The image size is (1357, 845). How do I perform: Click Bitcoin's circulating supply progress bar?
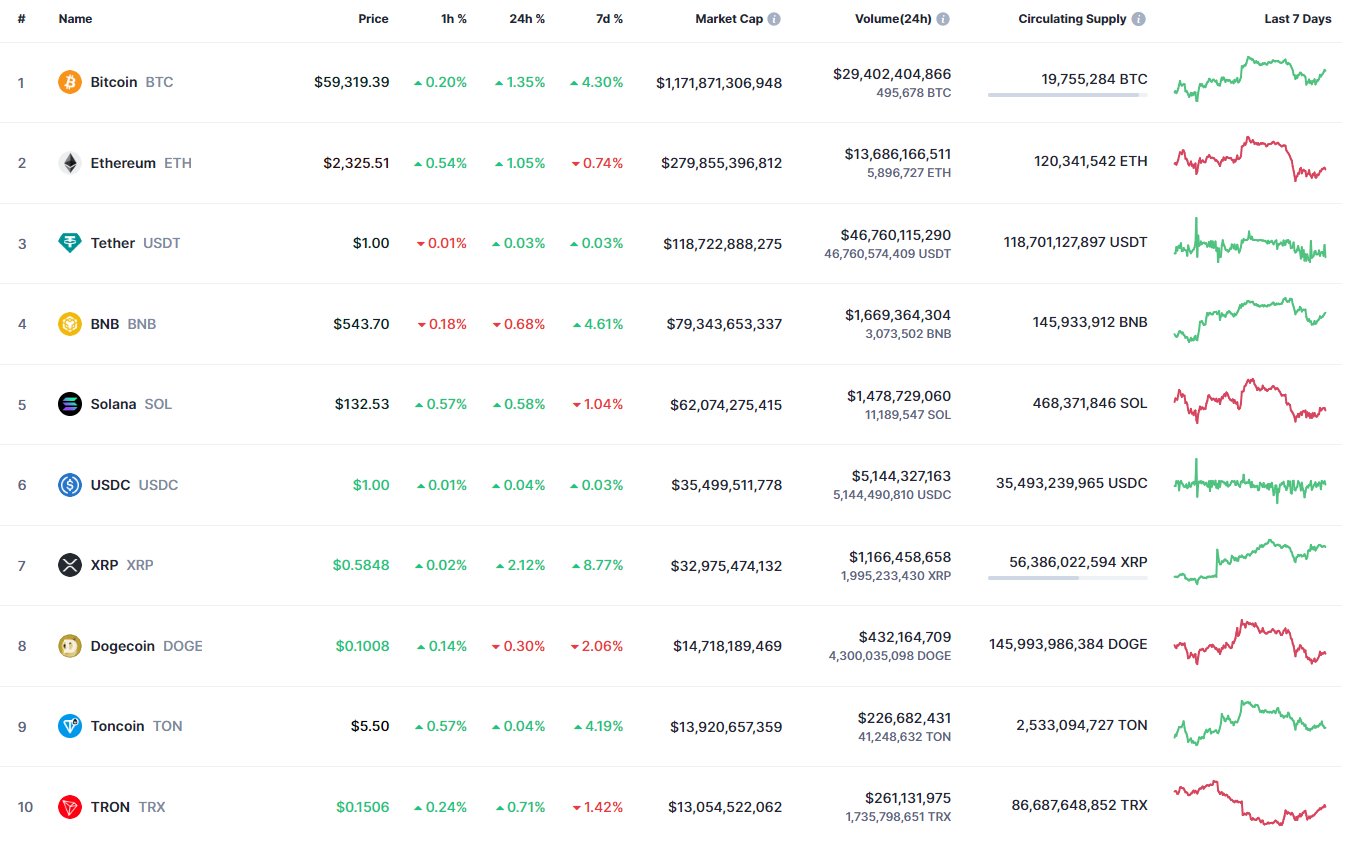pyautogui.click(x=1068, y=95)
